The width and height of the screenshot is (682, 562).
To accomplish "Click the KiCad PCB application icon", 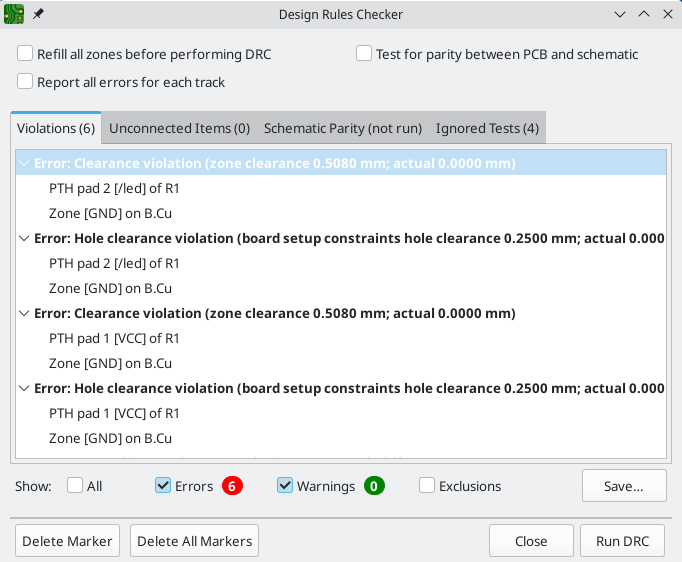I will [15, 14].
